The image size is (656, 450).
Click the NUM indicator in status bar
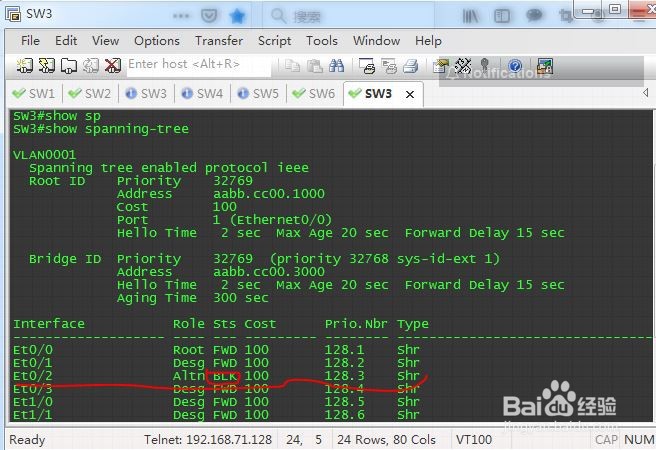(639, 440)
